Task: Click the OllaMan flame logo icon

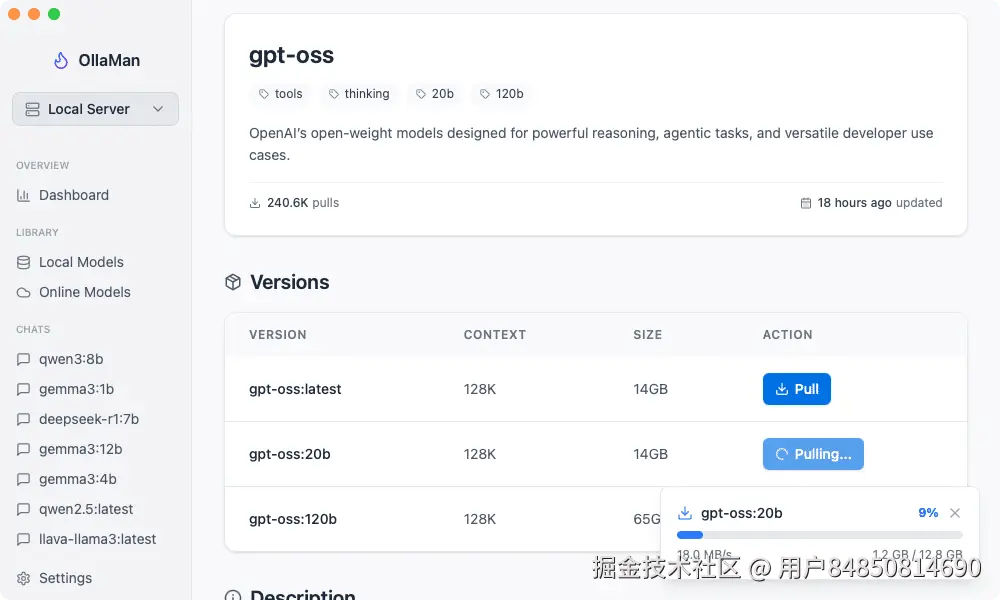Action: pos(61,60)
